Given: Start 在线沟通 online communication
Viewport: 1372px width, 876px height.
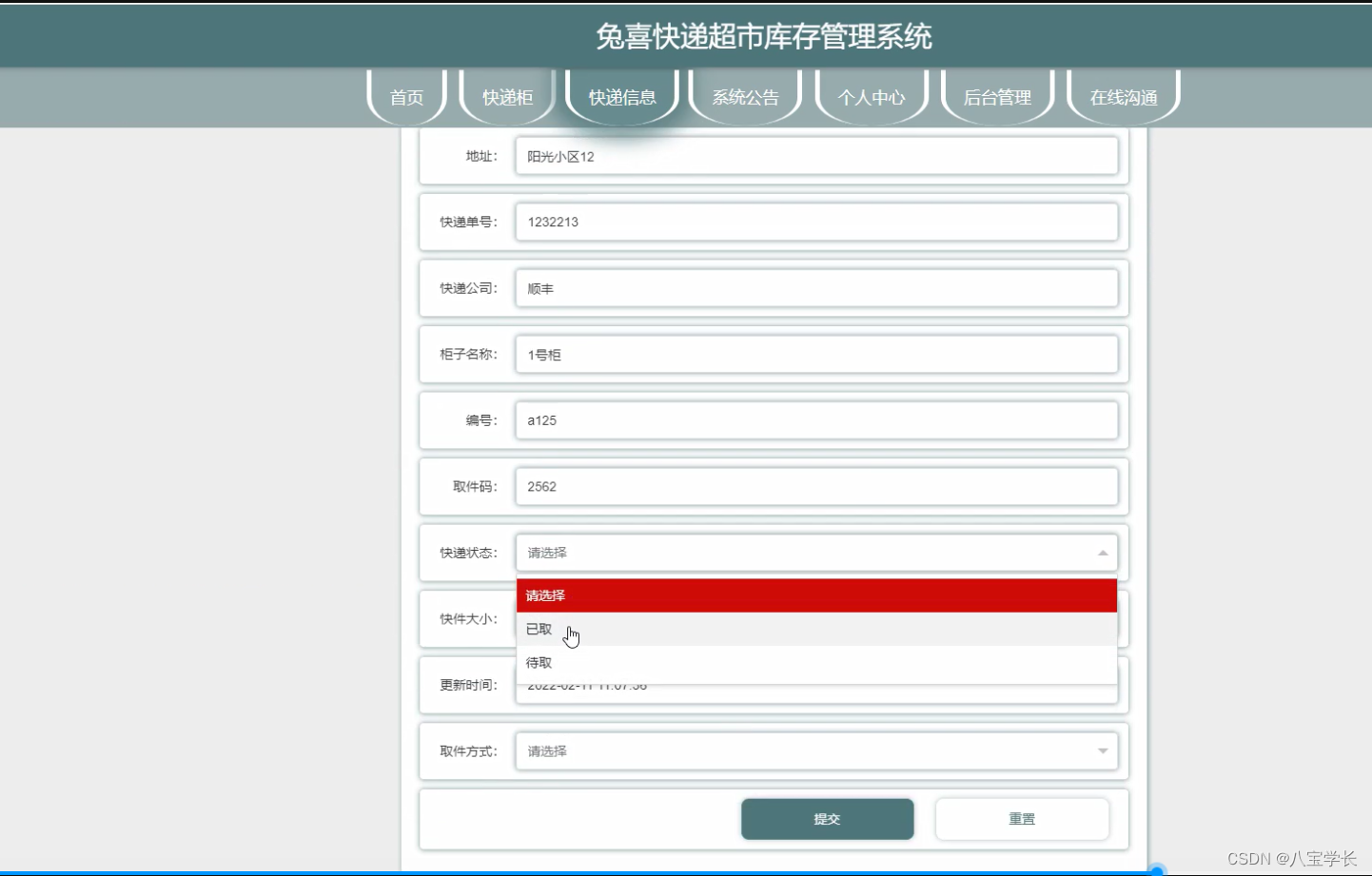Looking at the screenshot, I should [x=1123, y=96].
